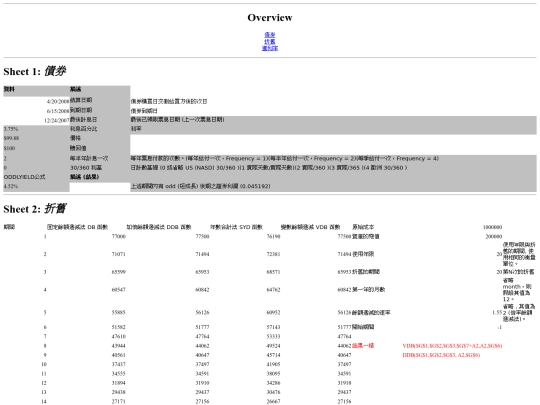
Task: Click the red VDB($G$1,... formula text
Action: tap(452, 345)
